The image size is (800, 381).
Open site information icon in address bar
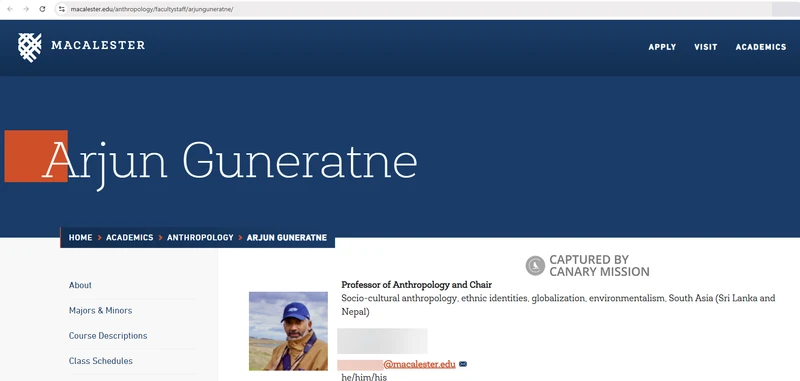coord(61,9)
